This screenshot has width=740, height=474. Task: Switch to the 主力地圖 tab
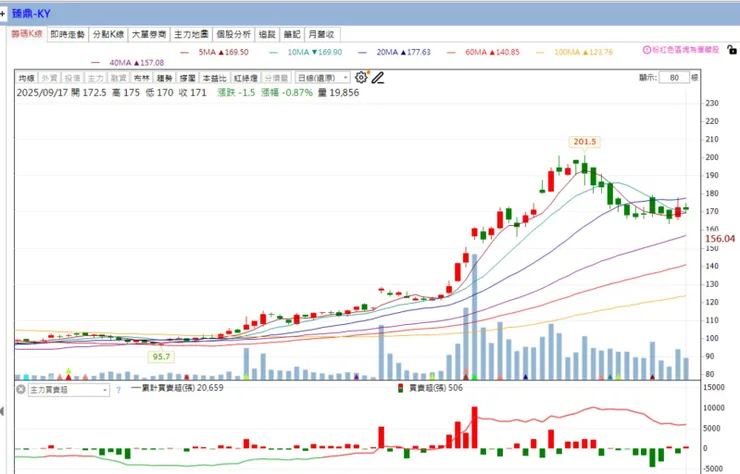click(191, 34)
